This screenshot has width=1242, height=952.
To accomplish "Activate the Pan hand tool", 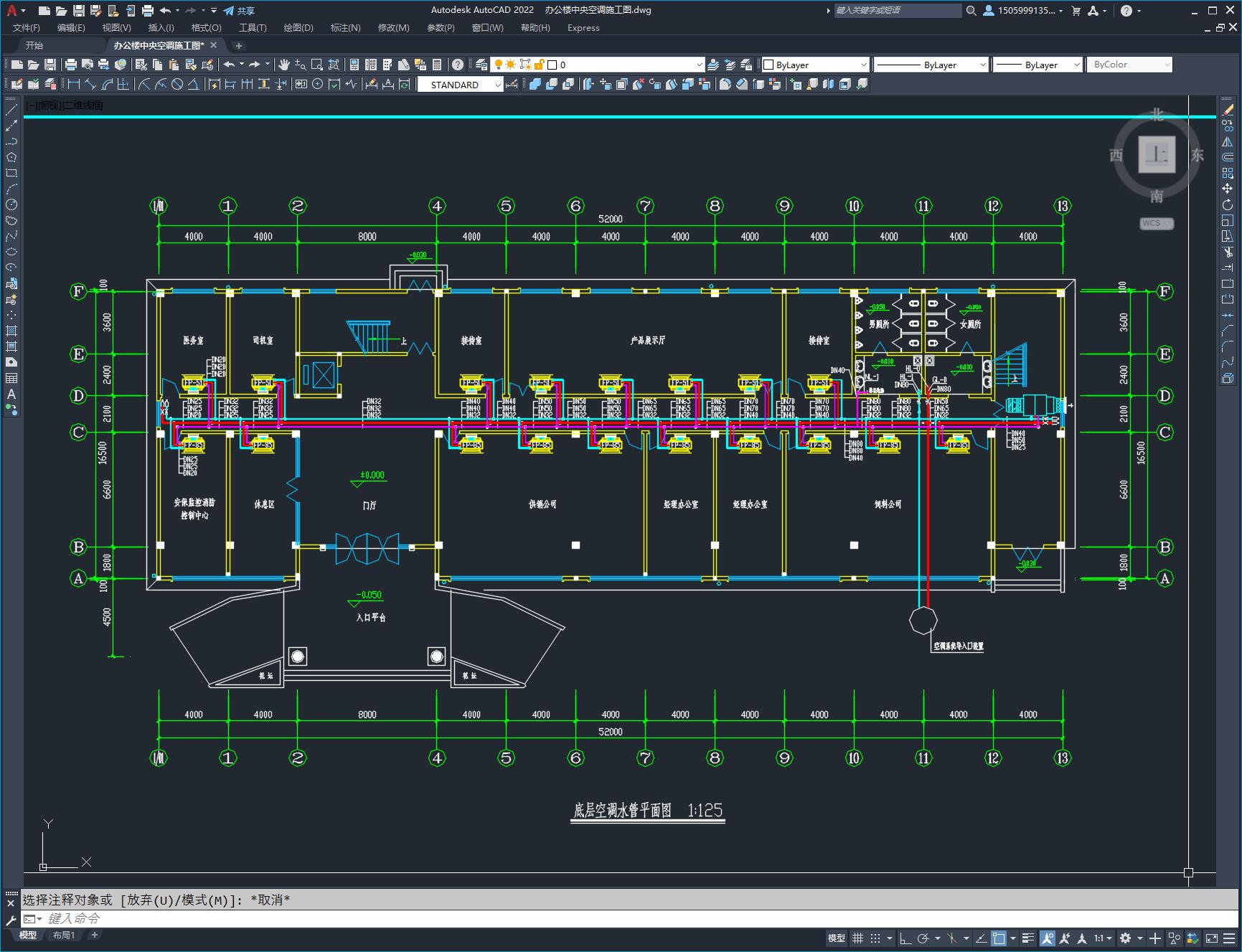I will pos(284,65).
